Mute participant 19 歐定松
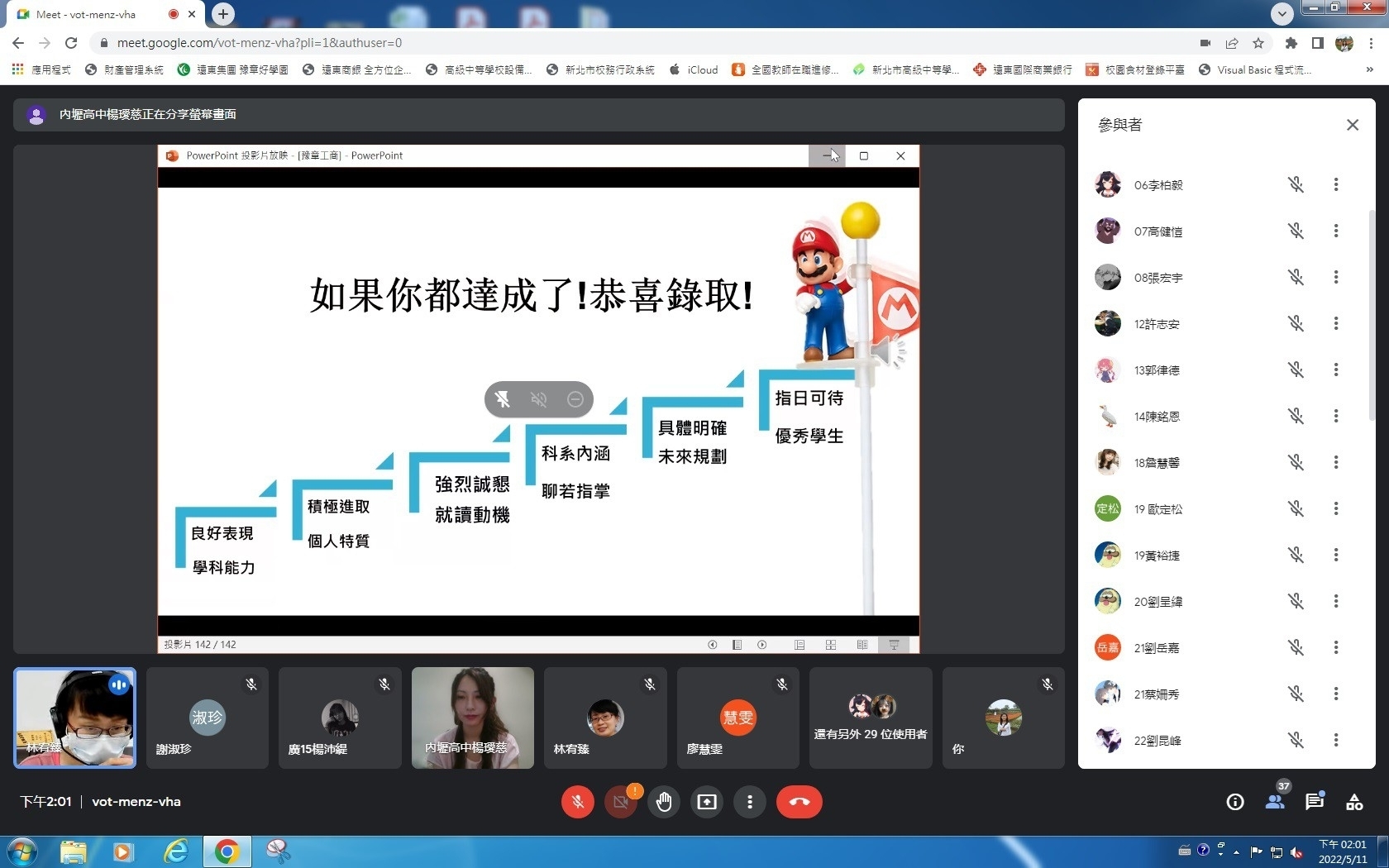 [1296, 508]
